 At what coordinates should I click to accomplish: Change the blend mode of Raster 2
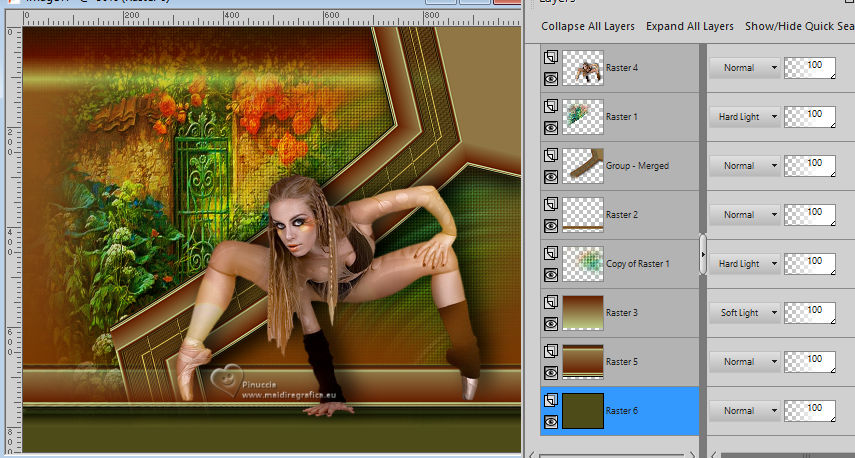[744, 215]
